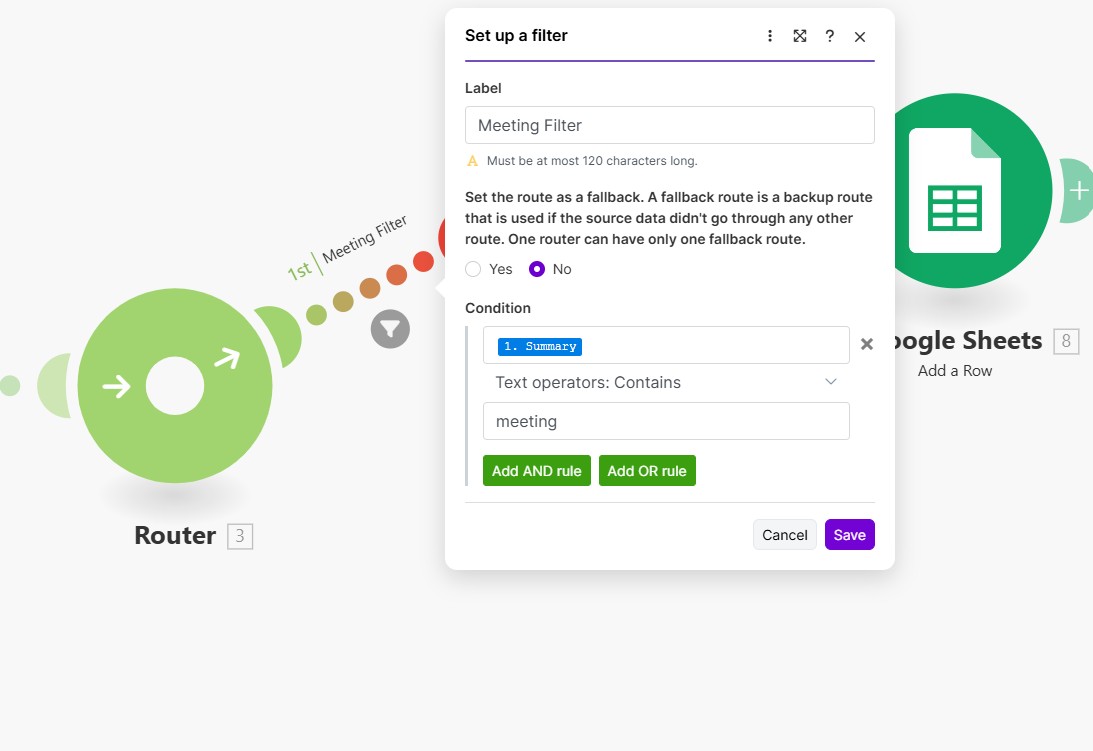Click the gray filter funnel icon
The height and width of the screenshot is (751, 1093).
pos(390,329)
